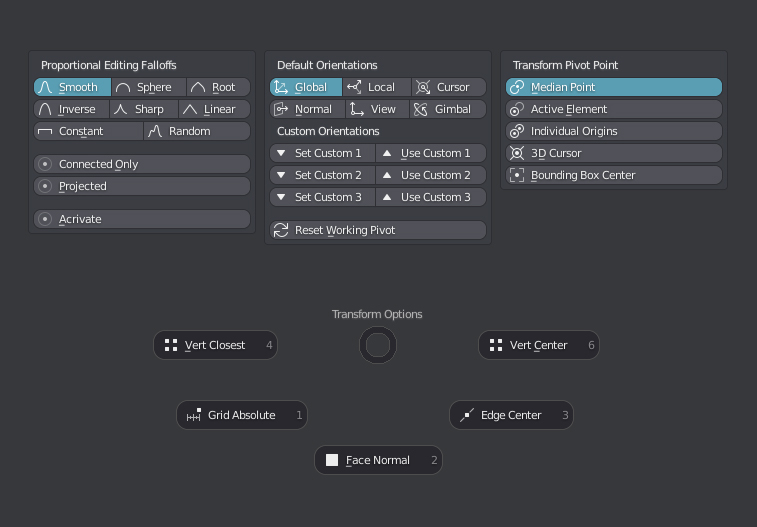This screenshot has height=527, width=757.
Task: Set orientation to Global
Action: tap(306, 87)
